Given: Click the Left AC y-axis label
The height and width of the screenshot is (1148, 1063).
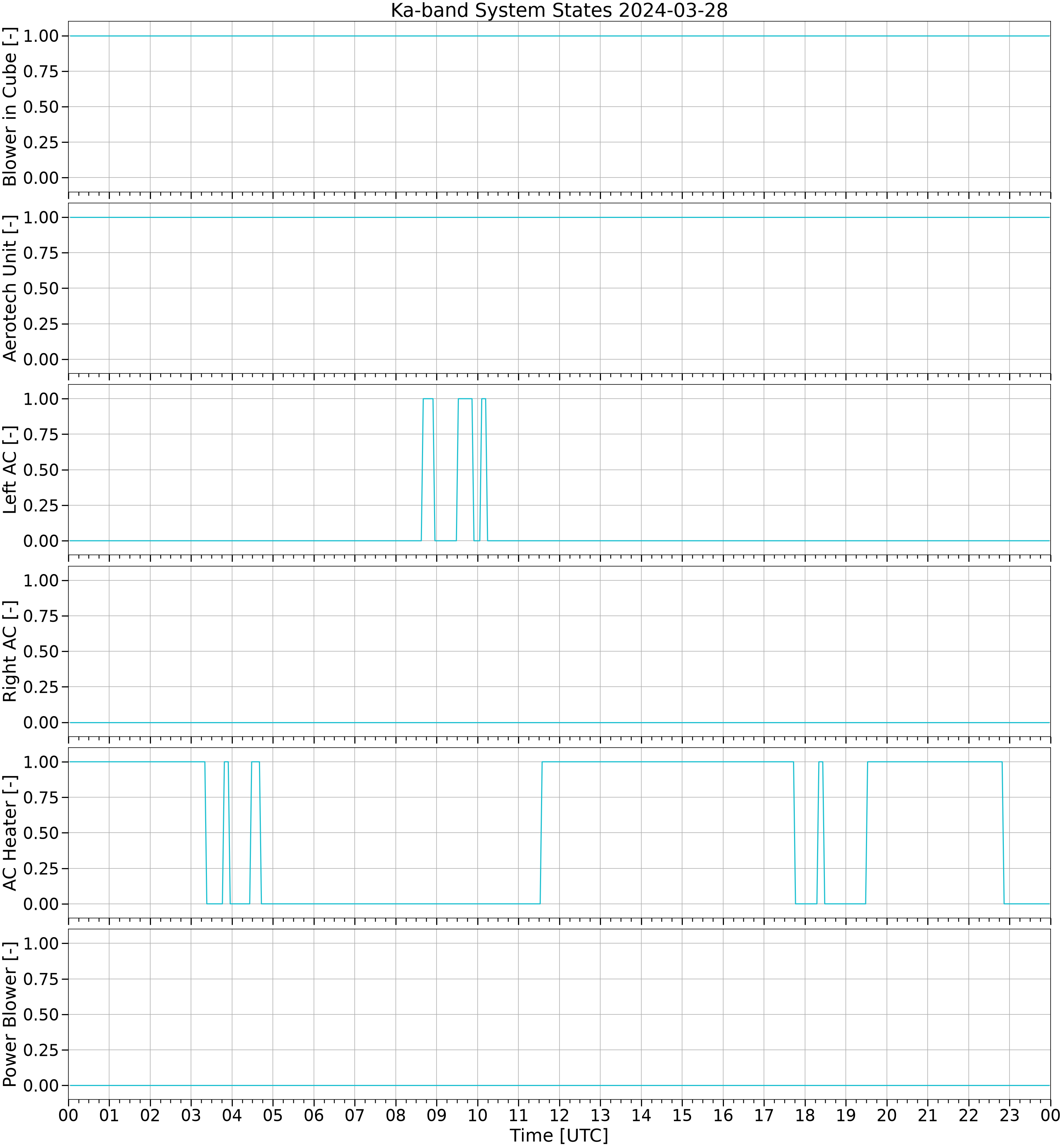Looking at the screenshot, I should click(10, 470).
